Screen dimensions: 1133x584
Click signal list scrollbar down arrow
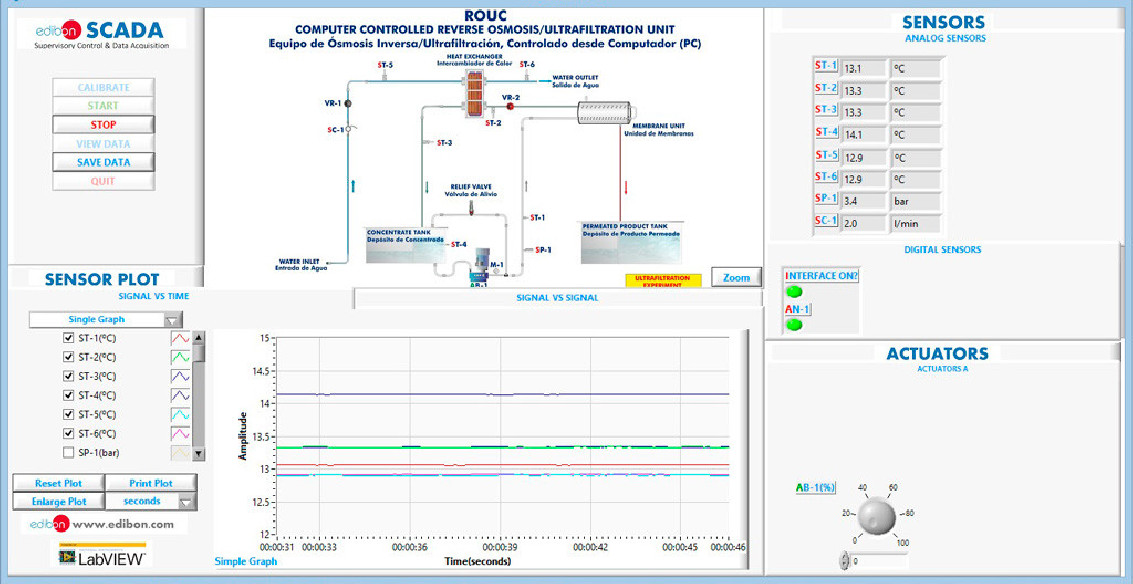[198, 454]
